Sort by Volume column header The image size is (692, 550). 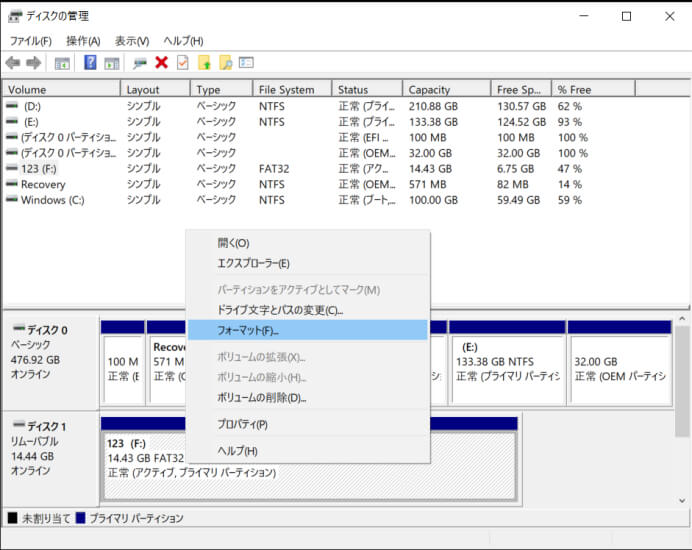pos(62,90)
